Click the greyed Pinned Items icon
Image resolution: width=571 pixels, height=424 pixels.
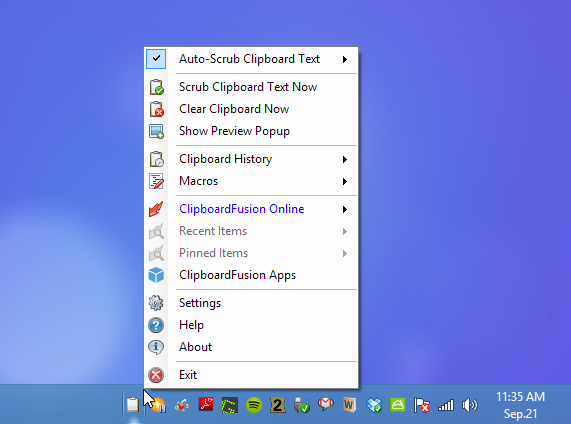156,253
